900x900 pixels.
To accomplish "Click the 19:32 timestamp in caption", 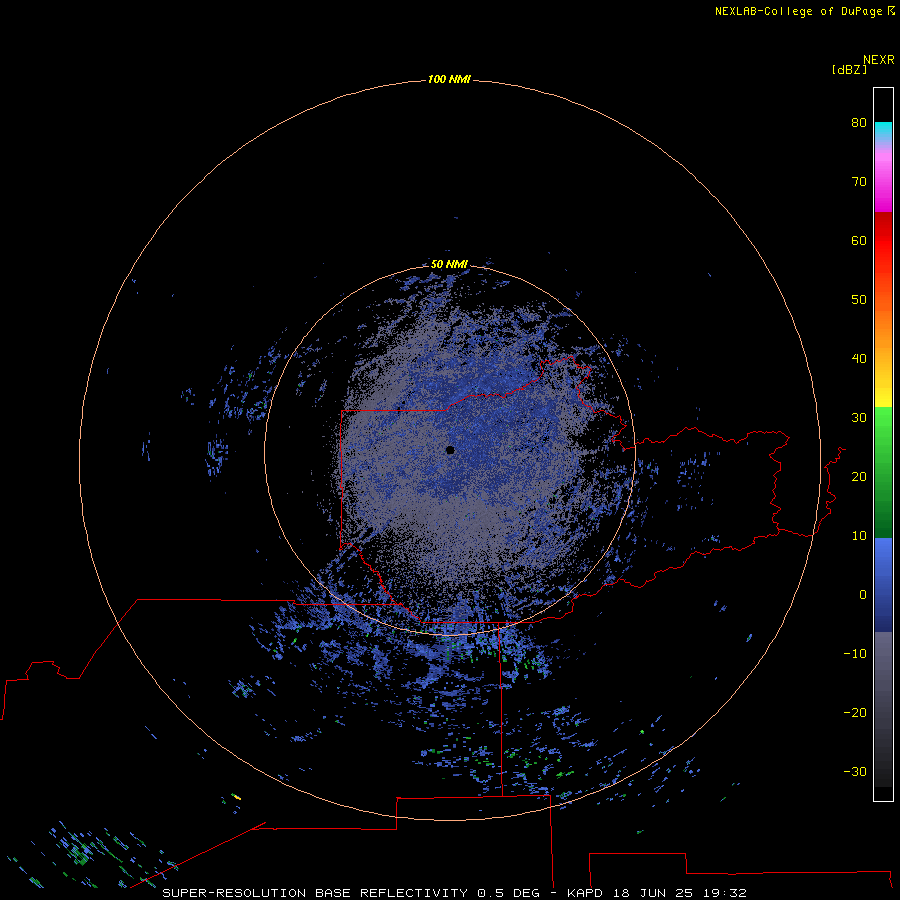I will point(724,893).
